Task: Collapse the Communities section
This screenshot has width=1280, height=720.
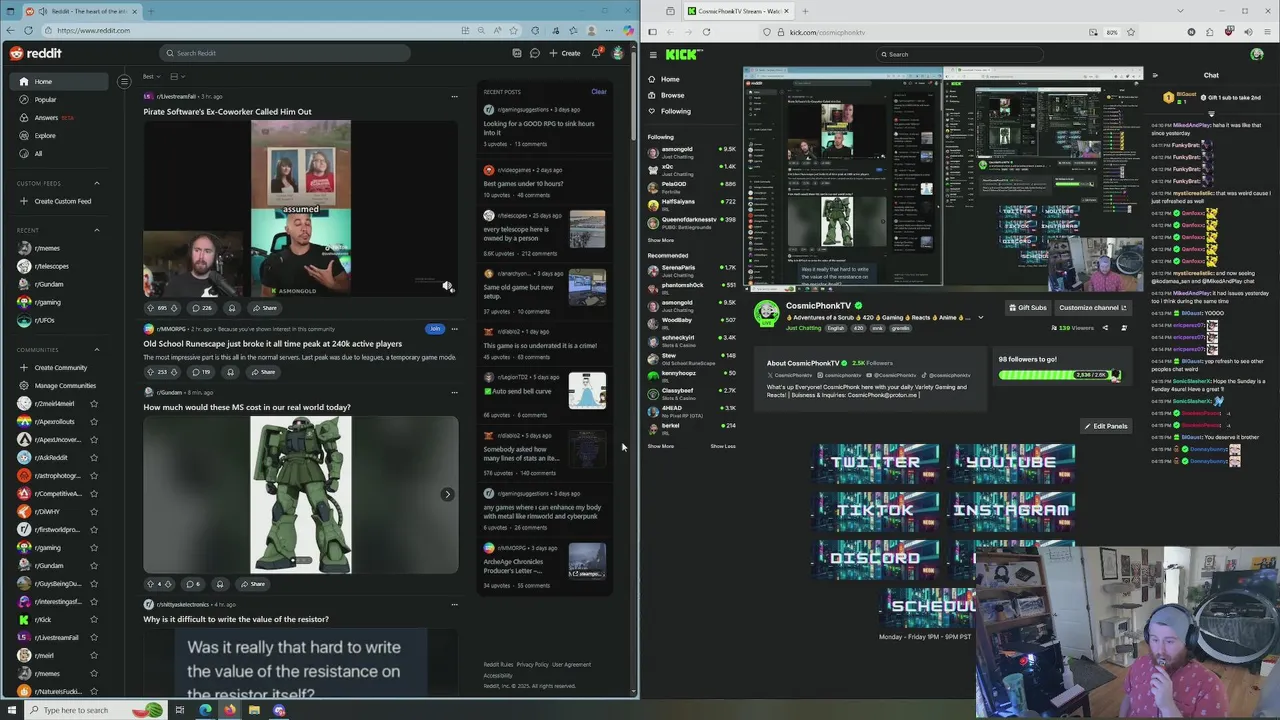Action: point(97,350)
